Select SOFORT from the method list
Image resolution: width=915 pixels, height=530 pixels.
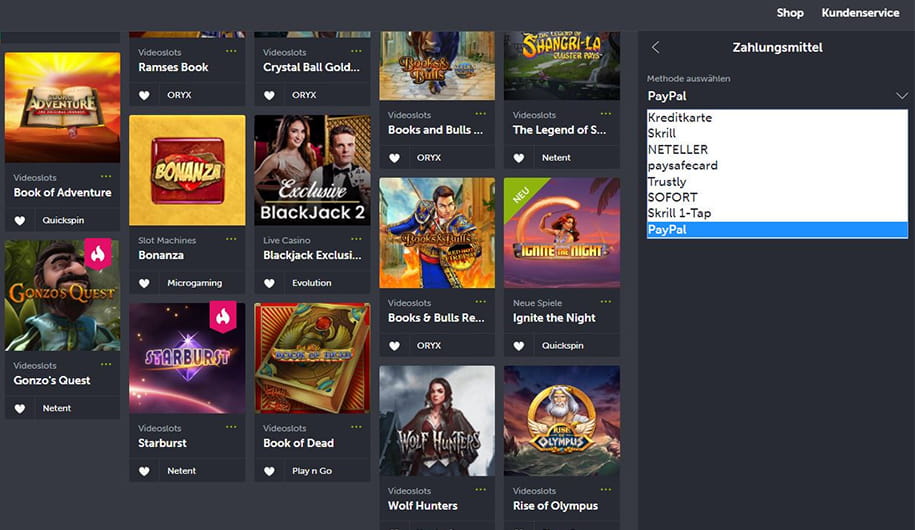[777, 197]
